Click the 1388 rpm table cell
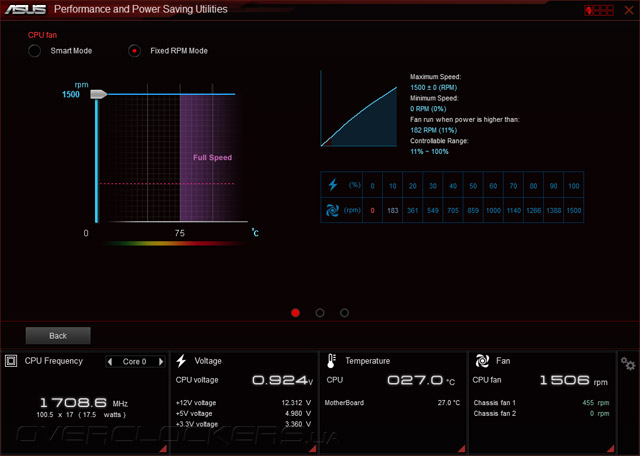 click(x=553, y=210)
